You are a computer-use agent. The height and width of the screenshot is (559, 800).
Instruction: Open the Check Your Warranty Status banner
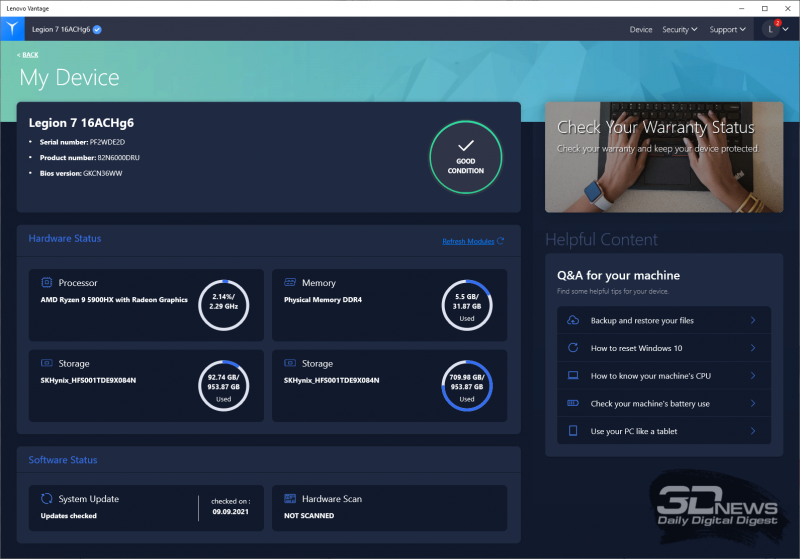click(x=664, y=157)
